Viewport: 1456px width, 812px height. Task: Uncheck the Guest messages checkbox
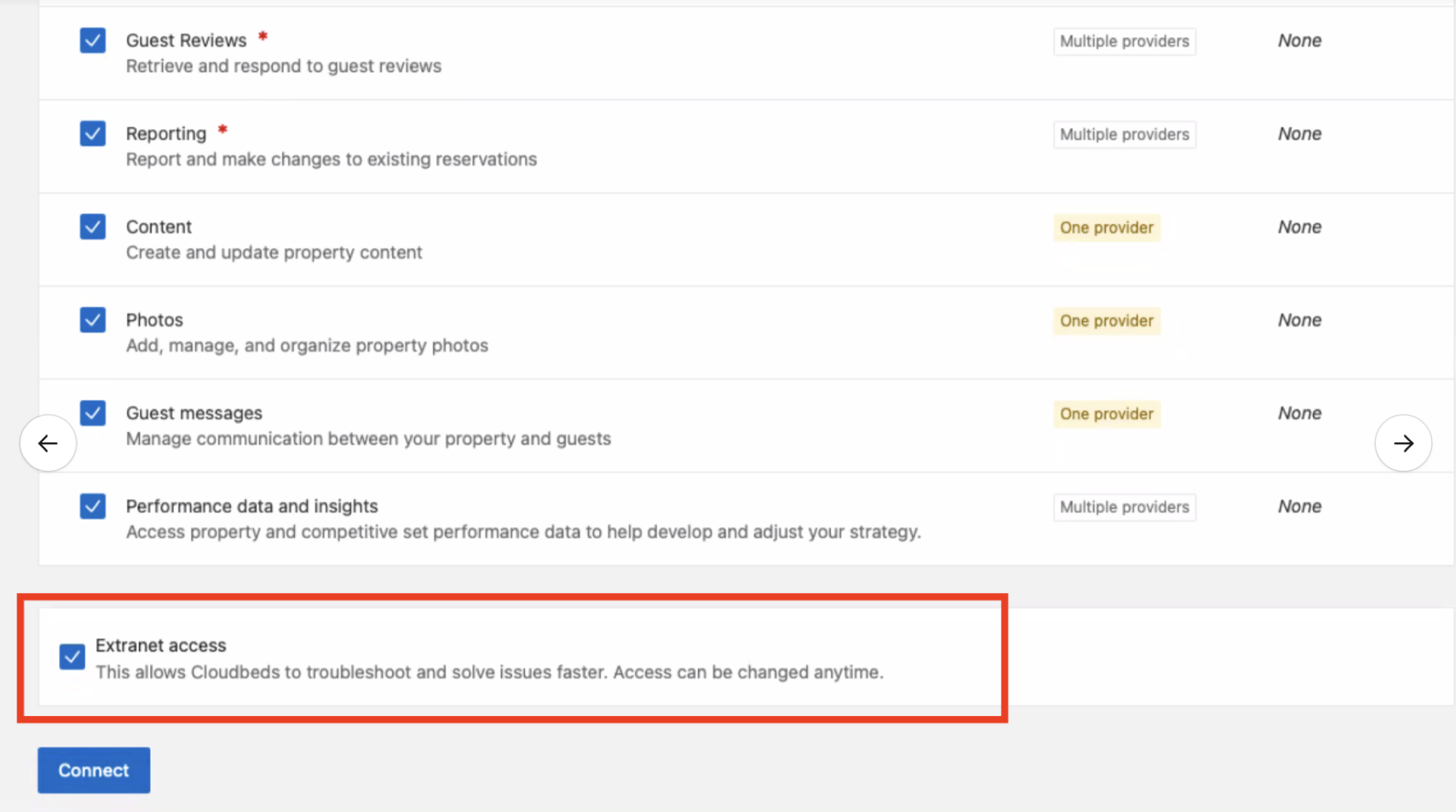pyautogui.click(x=92, y=413)
